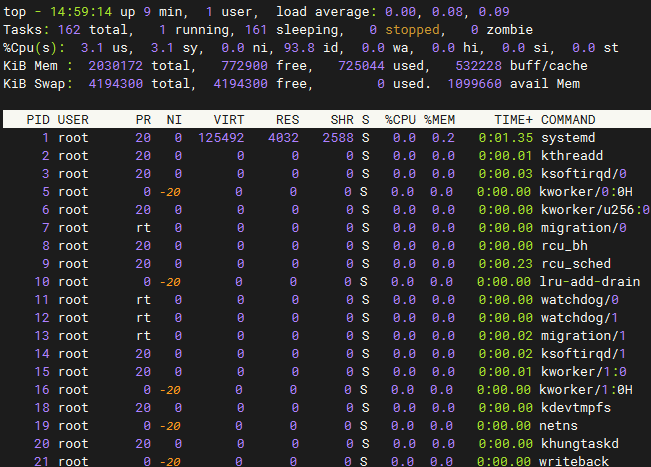Click the migration/0 command
Viewport: 651px width, 467px height.
click(584, 227)
